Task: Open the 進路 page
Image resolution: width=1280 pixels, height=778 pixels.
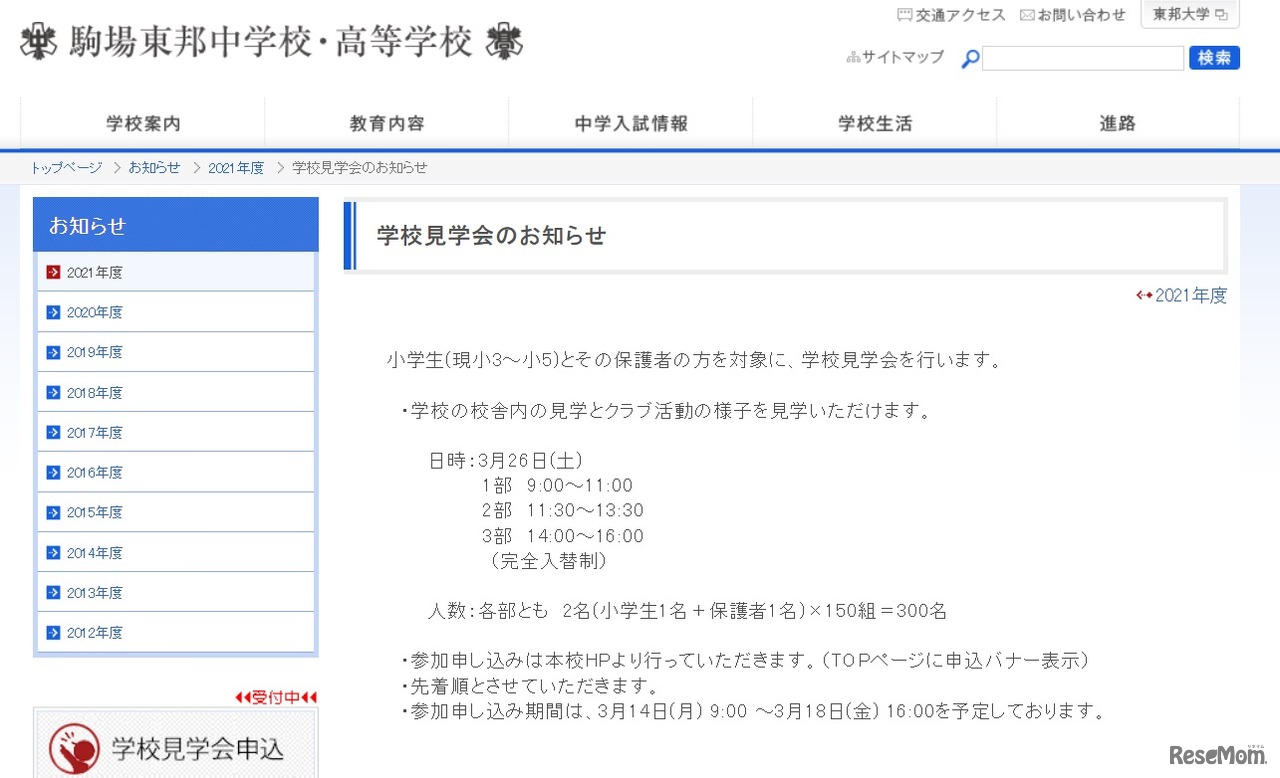Action: point(1117,123)
